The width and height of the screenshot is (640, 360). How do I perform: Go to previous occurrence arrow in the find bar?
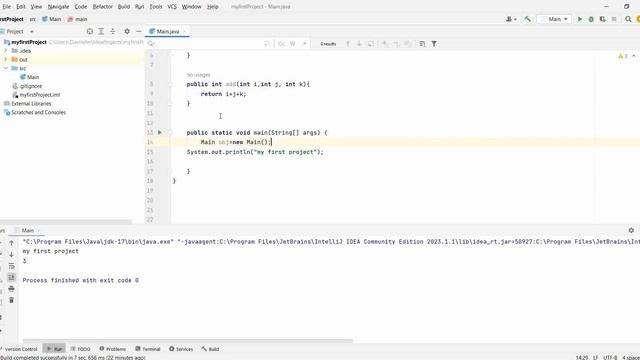point(348,44)
